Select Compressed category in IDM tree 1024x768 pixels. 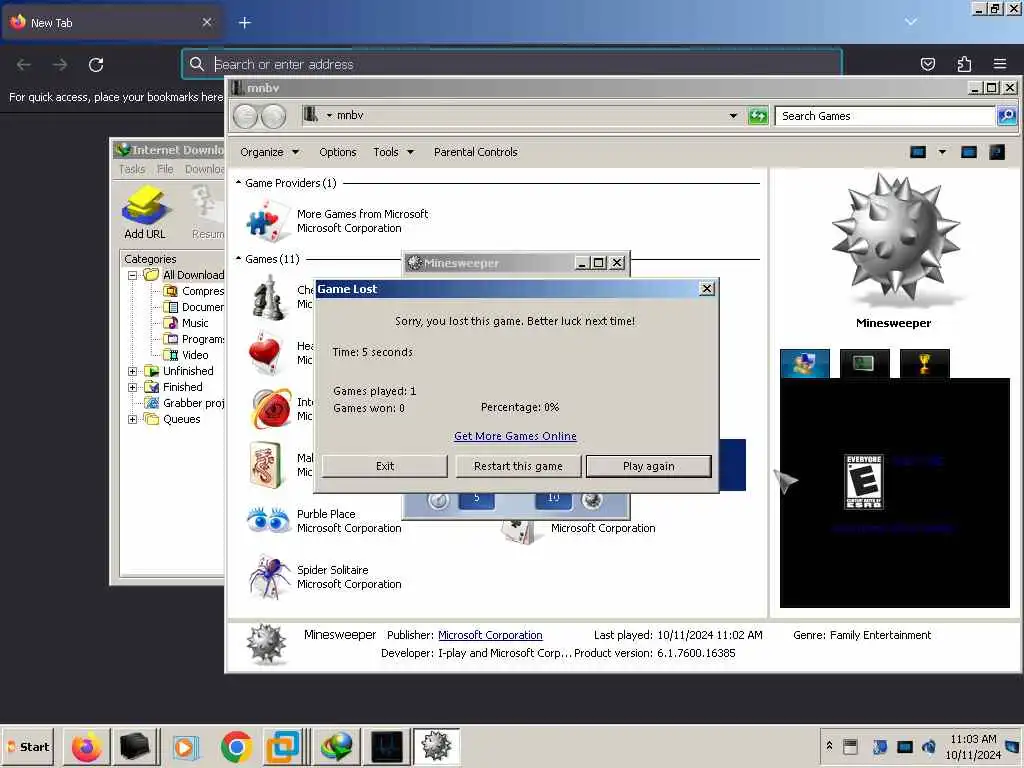click(x=194, y=291)
